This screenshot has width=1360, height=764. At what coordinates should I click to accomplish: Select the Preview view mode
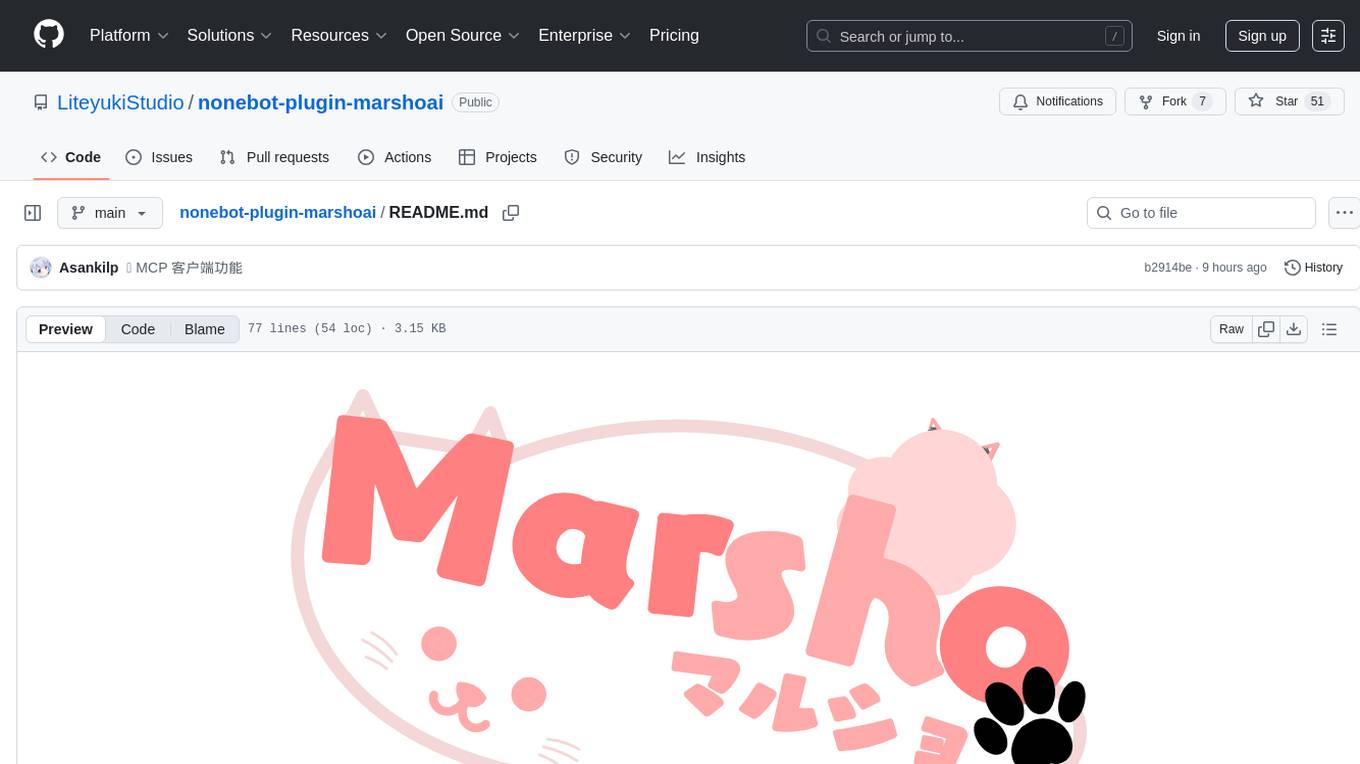66,329
